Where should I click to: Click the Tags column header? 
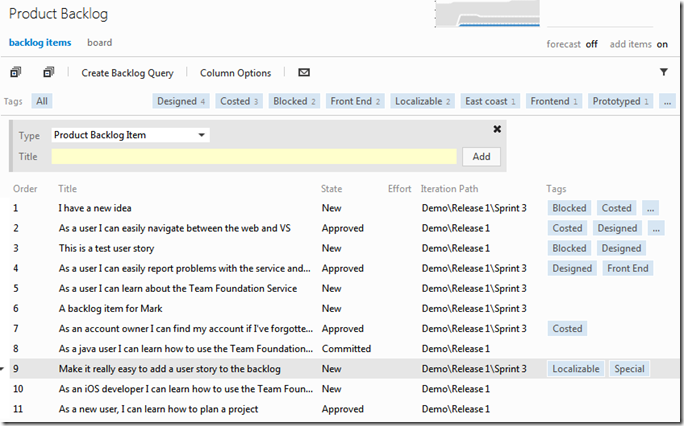click(x=556, y=189)
